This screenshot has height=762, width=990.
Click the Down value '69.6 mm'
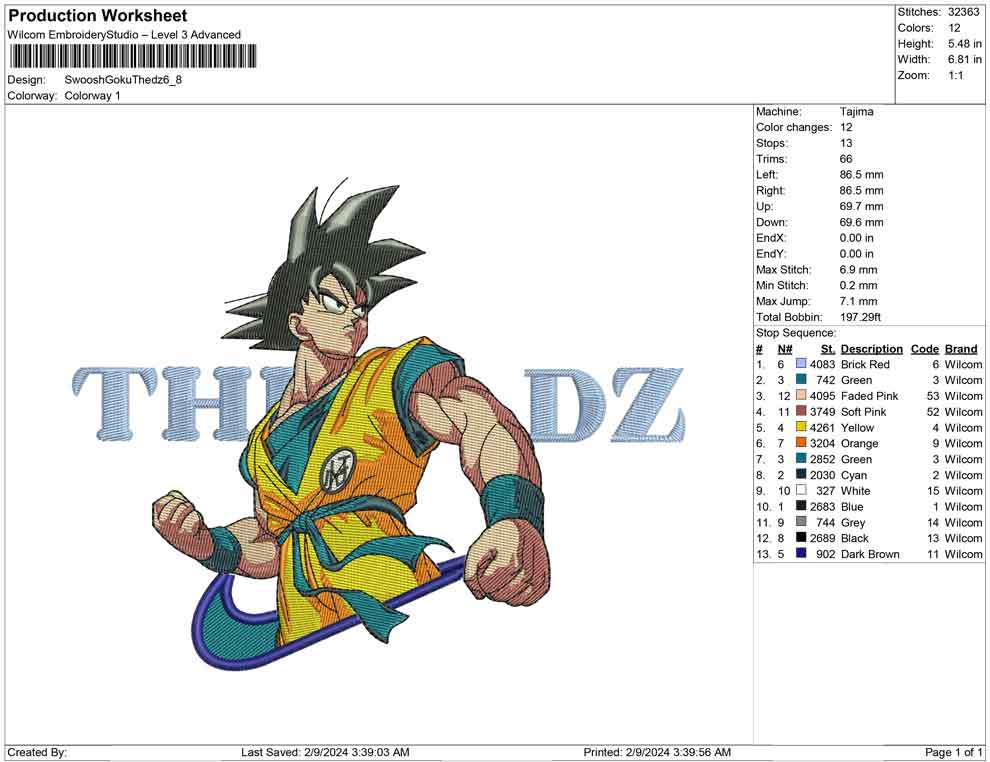(861, 222)
